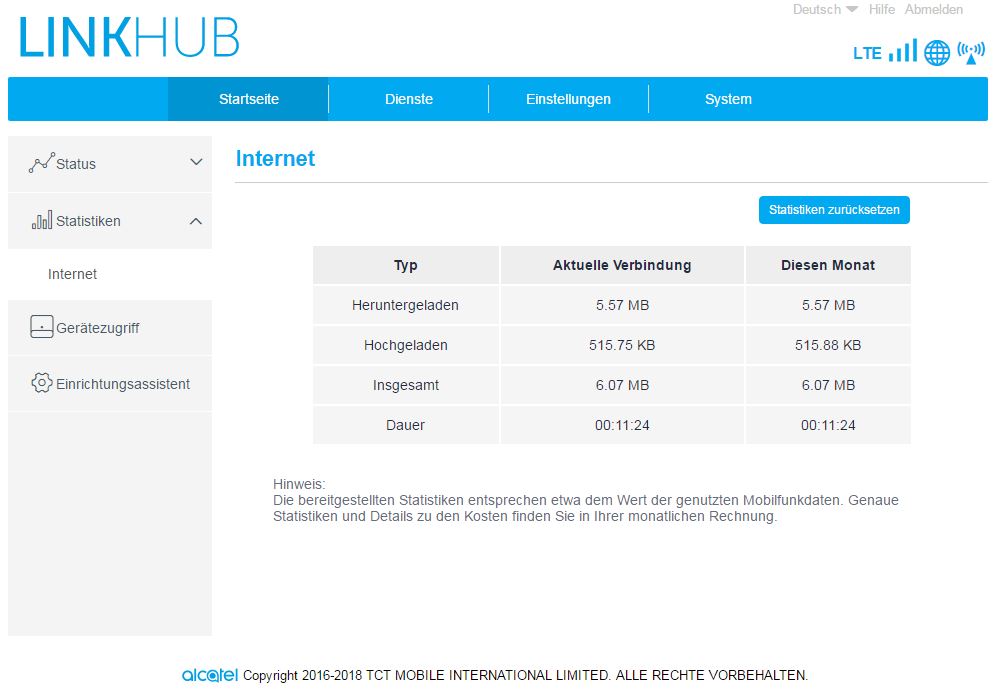Click the alcatel logo in footer

(210, 675)
